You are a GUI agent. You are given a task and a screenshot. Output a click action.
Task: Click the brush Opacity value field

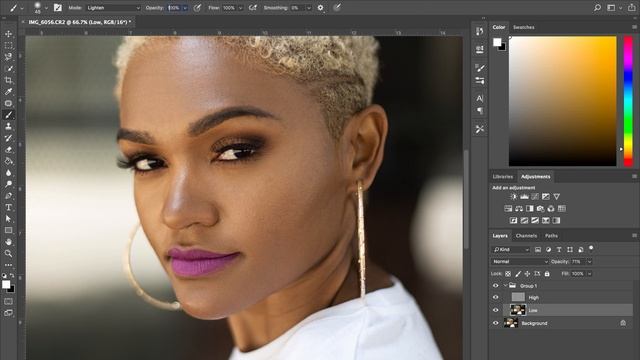(174, 8)
